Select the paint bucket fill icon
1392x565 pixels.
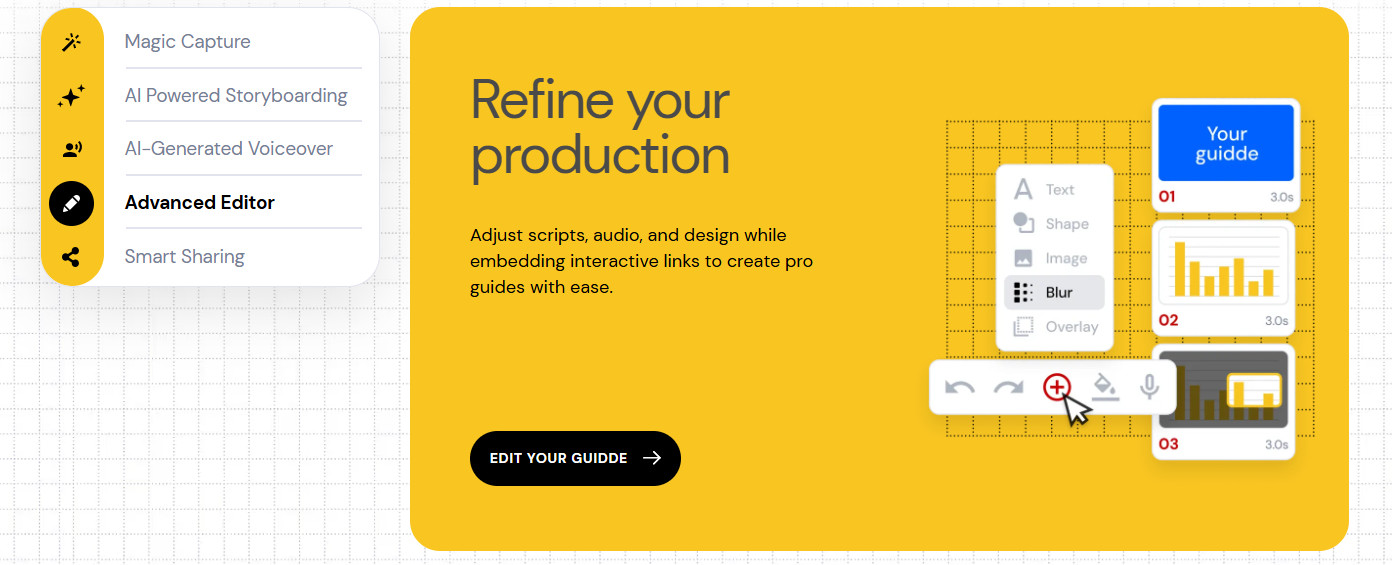[x=1104, y=387]
